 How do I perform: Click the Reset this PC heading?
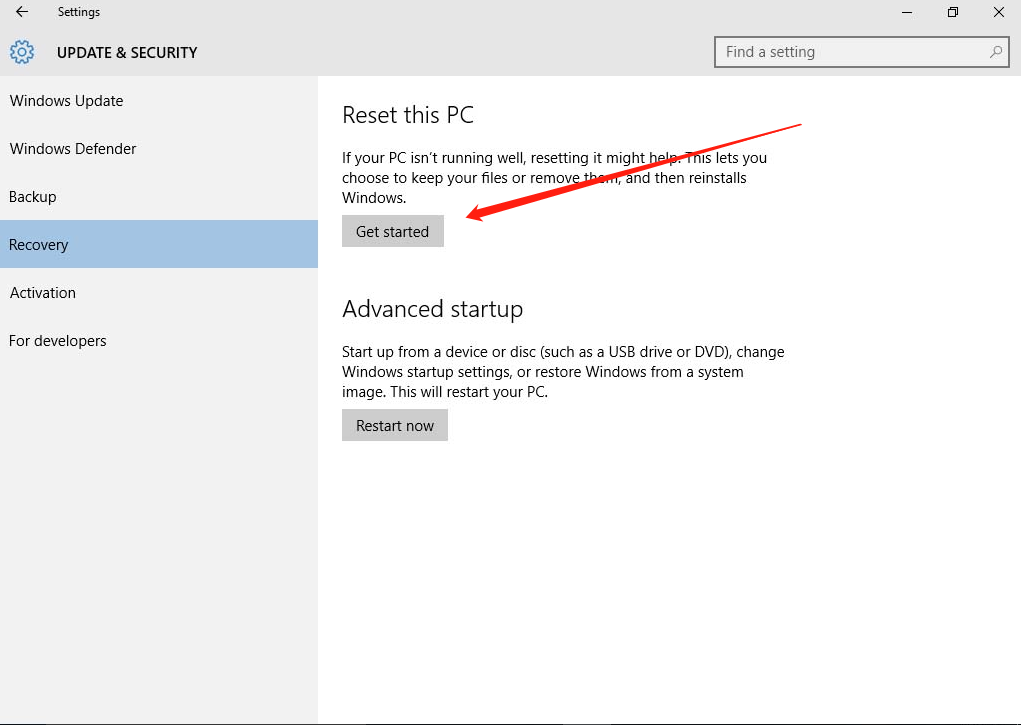pos(408,115)
